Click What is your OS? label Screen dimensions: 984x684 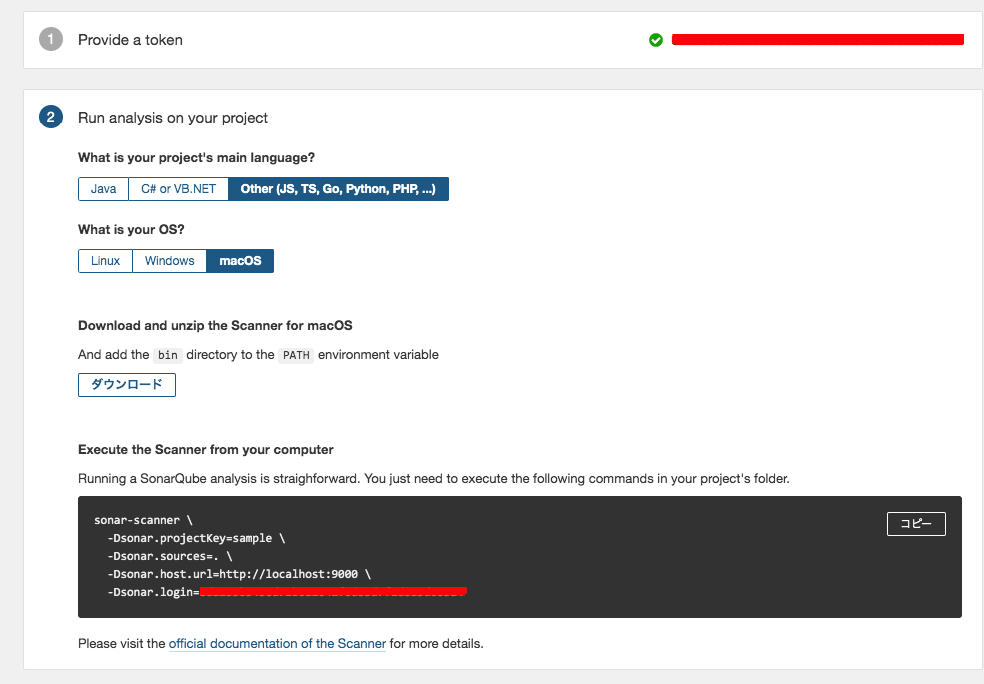(x=131, y=230)
